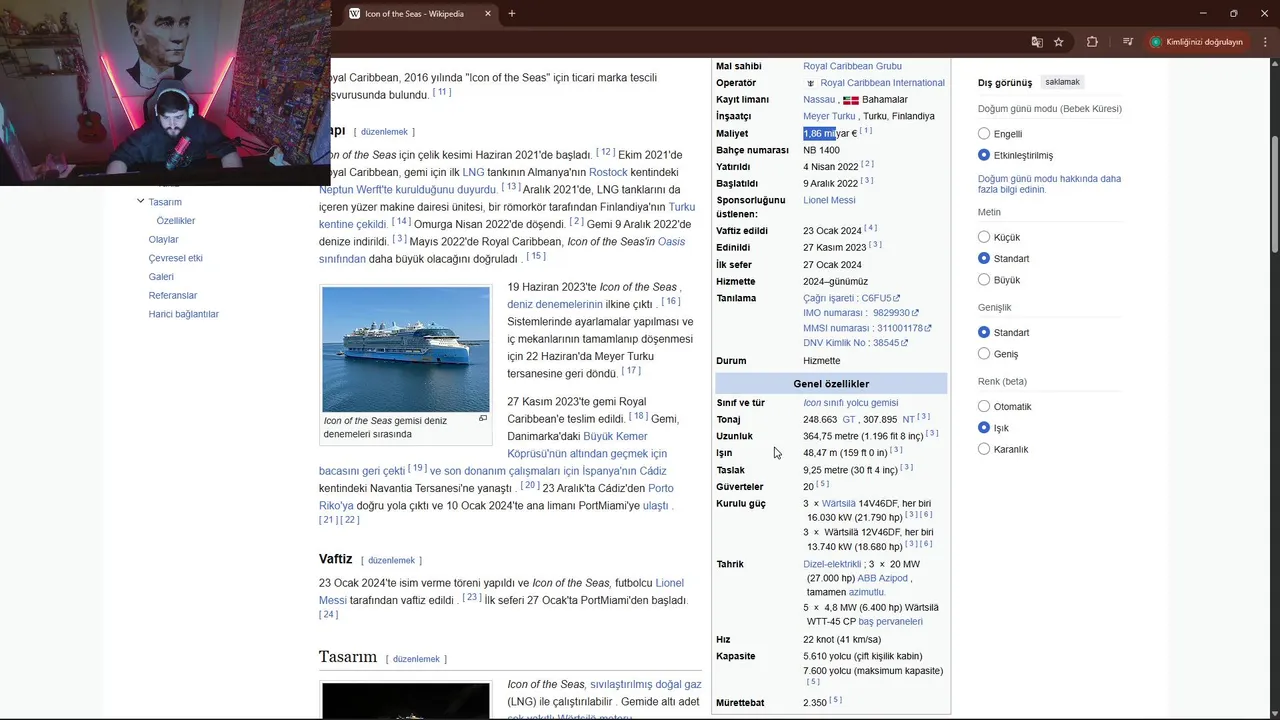Click the Wikipedia favicon on the tab
This screenshot has height=720, width=1280.
click(x=355, y=14)
